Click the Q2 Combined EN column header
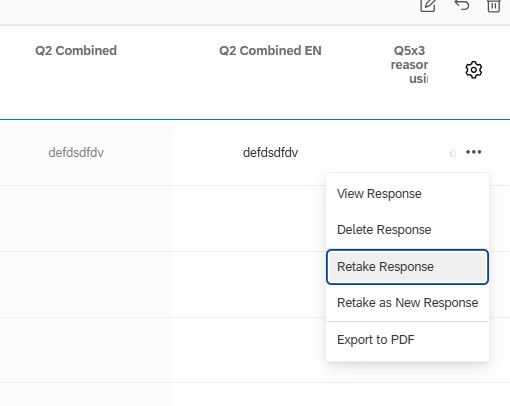 270,51
